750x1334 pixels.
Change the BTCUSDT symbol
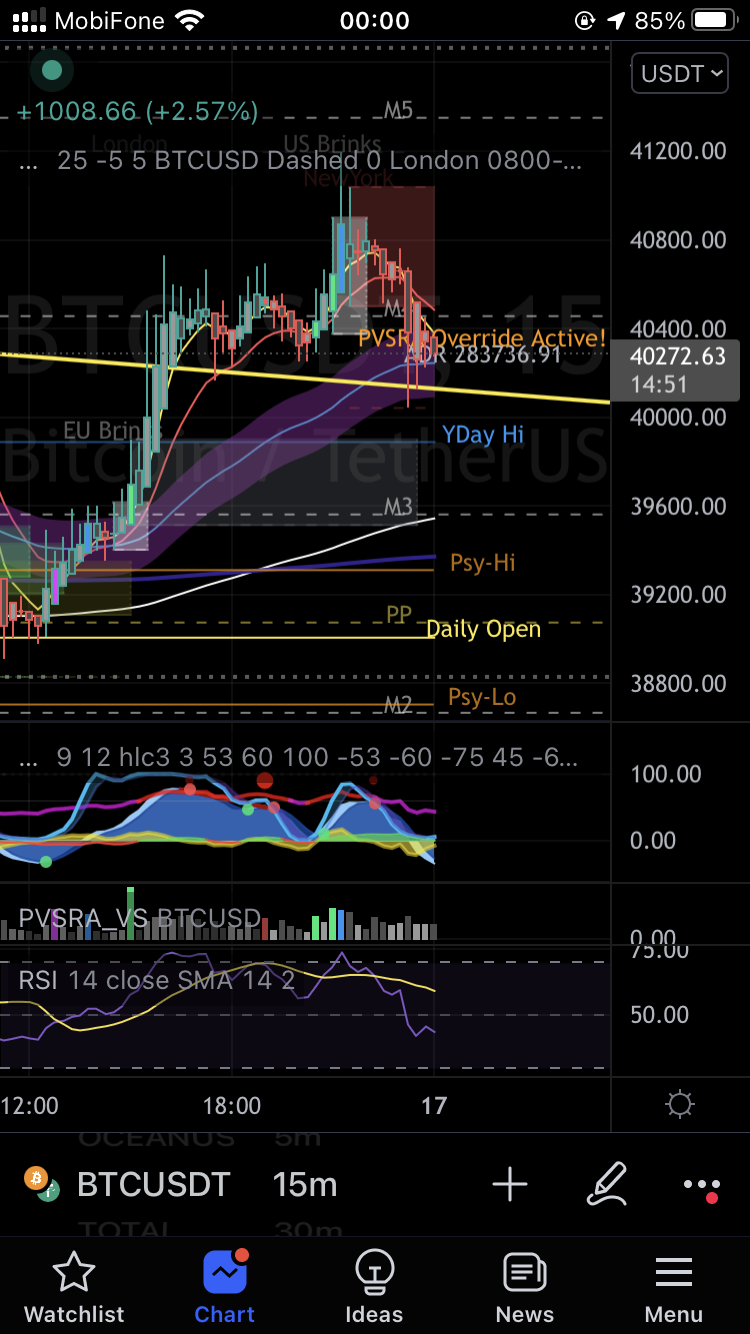(153, 1185)
